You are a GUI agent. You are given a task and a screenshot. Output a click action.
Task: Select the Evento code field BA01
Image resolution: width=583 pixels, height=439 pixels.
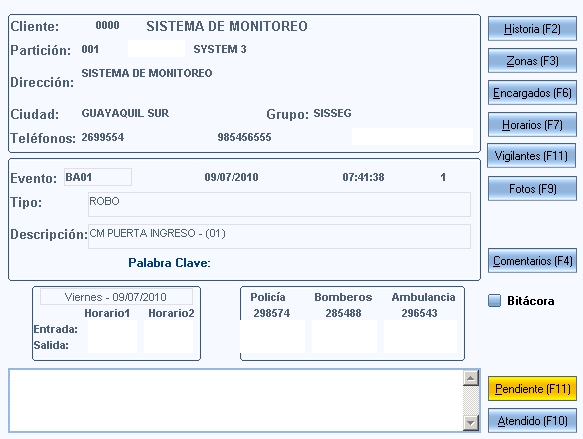(x=98, y=177)
